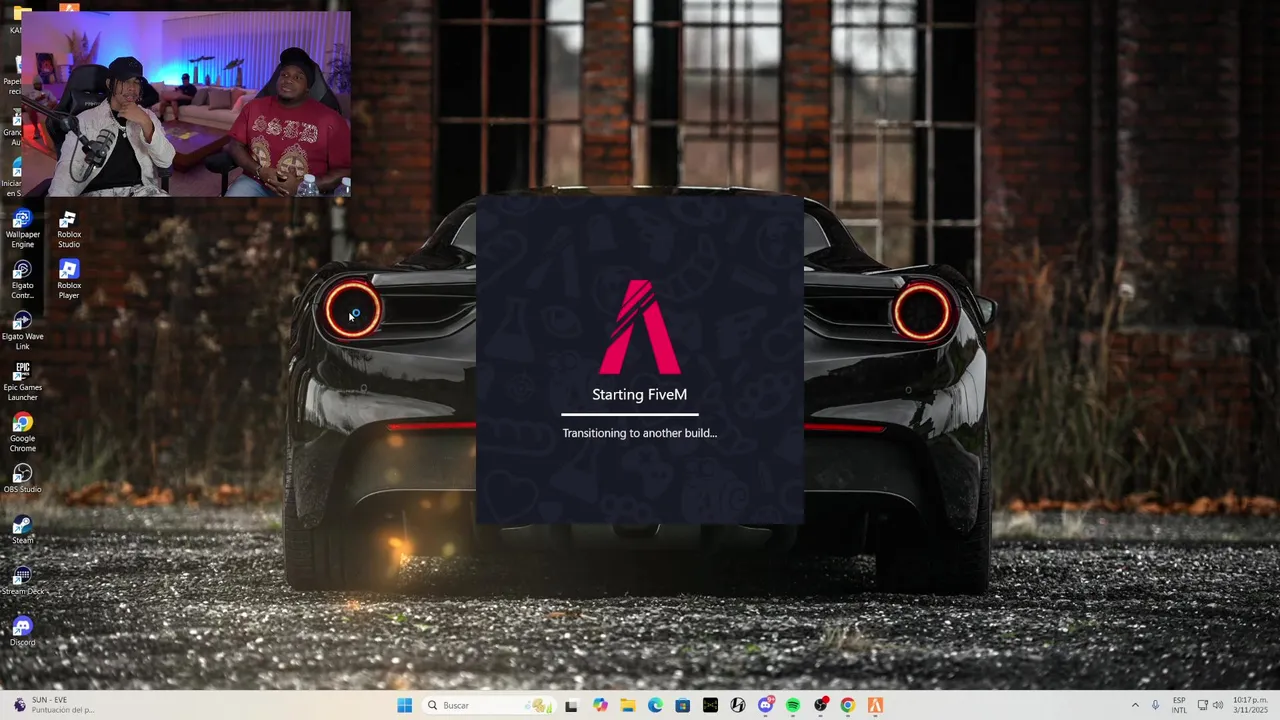The image size is (1280, 720).
Task: Click 'Transitioning to another build...' status text
Action: (x=640, y=433)
